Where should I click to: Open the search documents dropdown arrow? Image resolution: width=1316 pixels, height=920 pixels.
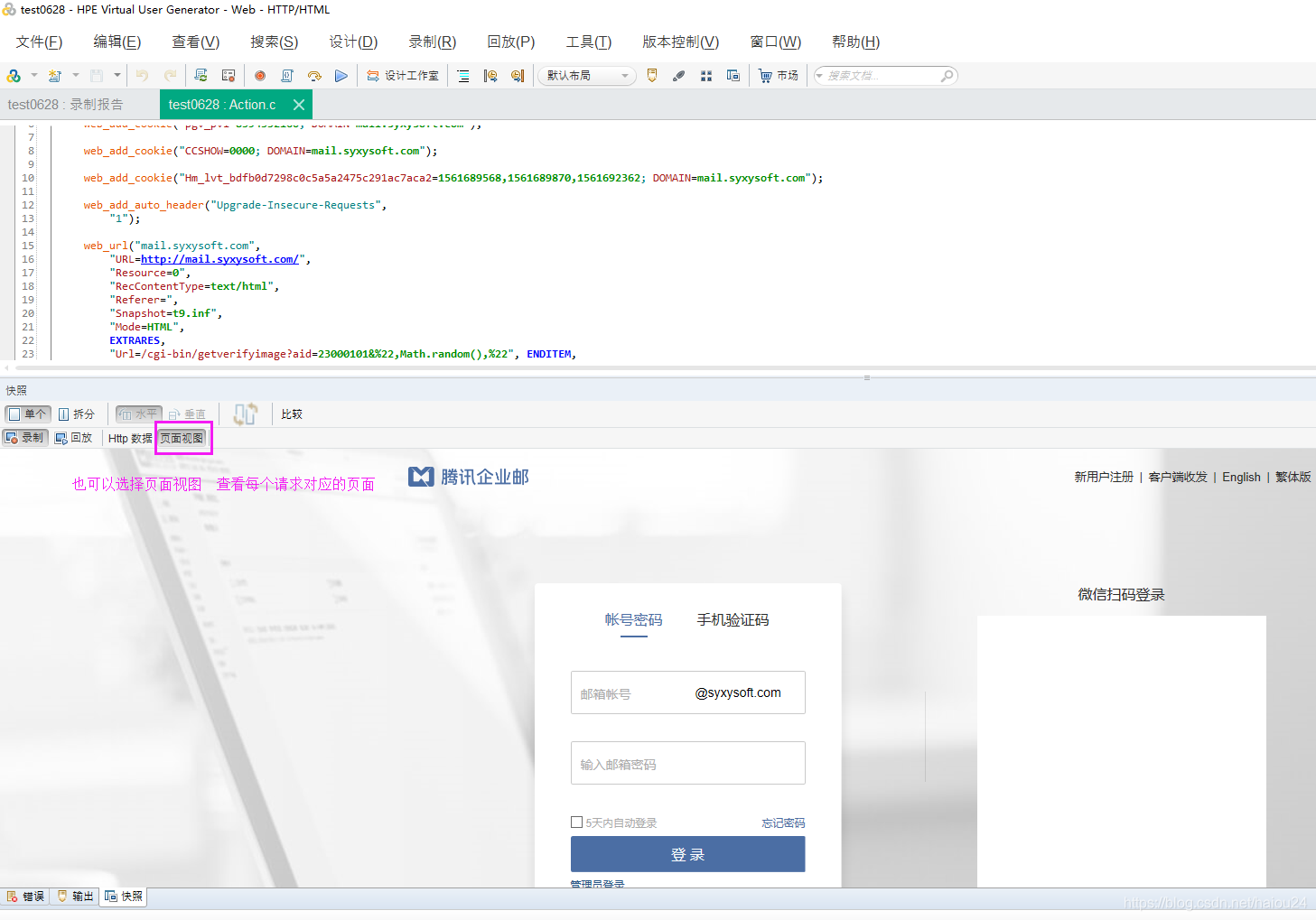tap(820, 76)
